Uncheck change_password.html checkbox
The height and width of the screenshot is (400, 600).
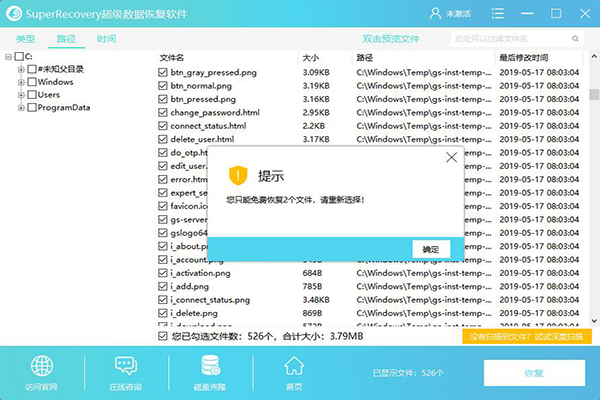tap(163, 113)
